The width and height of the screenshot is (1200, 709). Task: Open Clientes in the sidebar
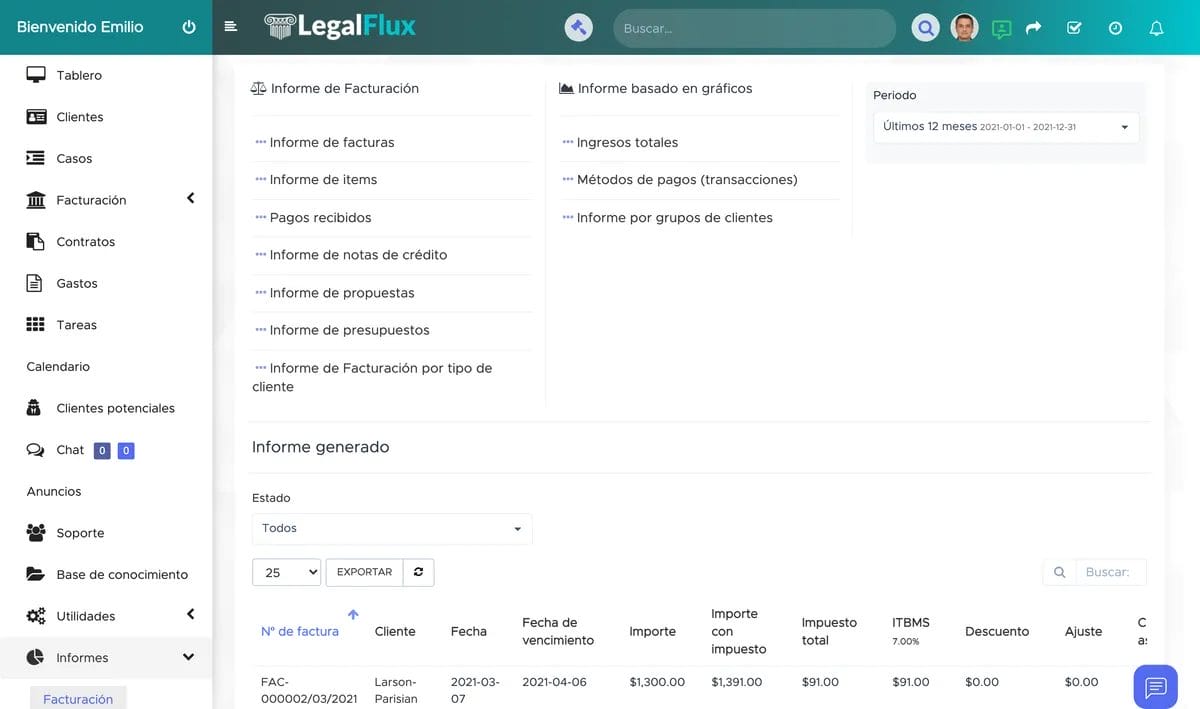click(x=79, y=117)
